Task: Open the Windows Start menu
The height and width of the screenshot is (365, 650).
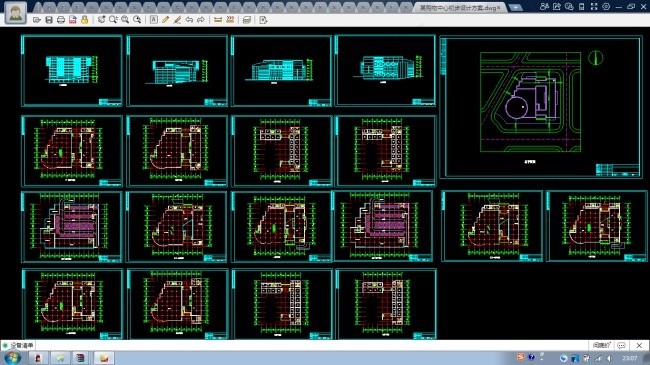Action: point(12,358)
